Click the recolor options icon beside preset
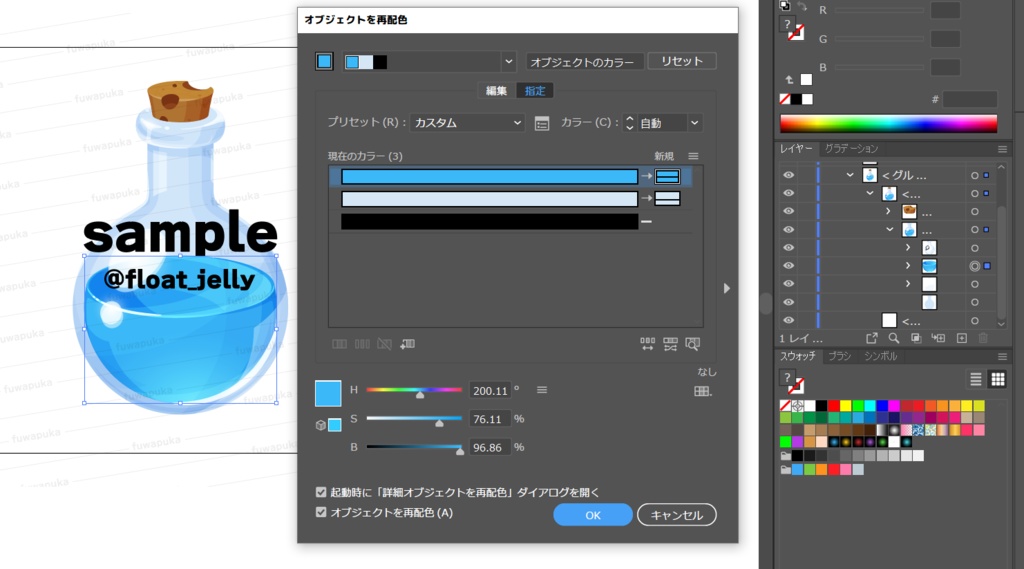This screenshot has height=569, width=1024. pos(541,123)
